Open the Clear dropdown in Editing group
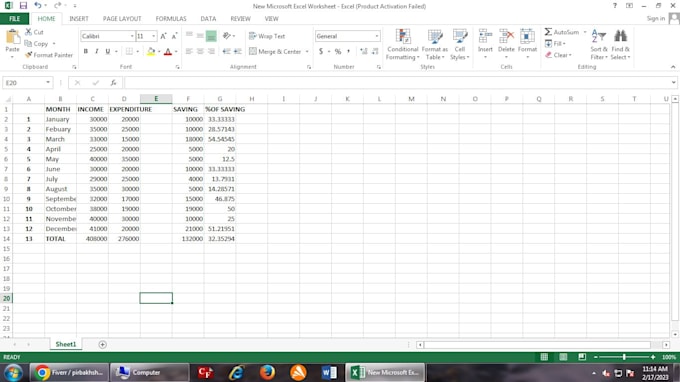 click(559, 55)
